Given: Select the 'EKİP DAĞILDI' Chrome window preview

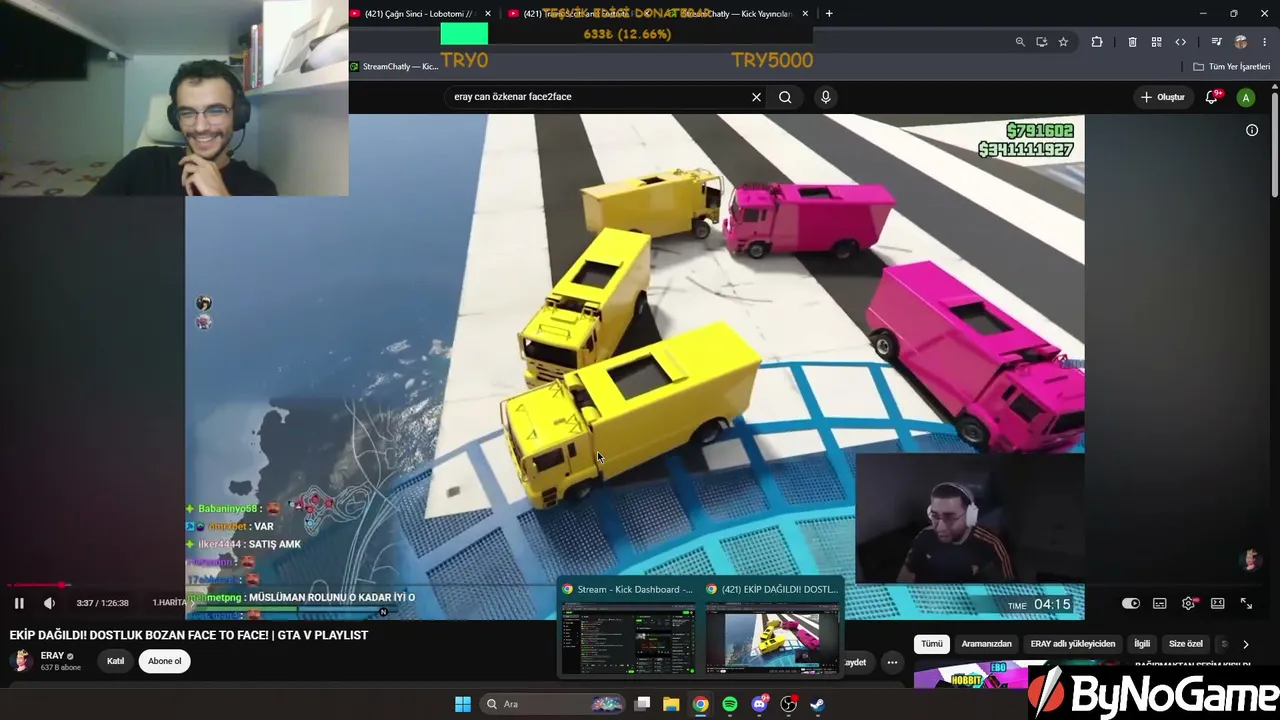Looking at the screenshot, I should click(x=772, y=629).
